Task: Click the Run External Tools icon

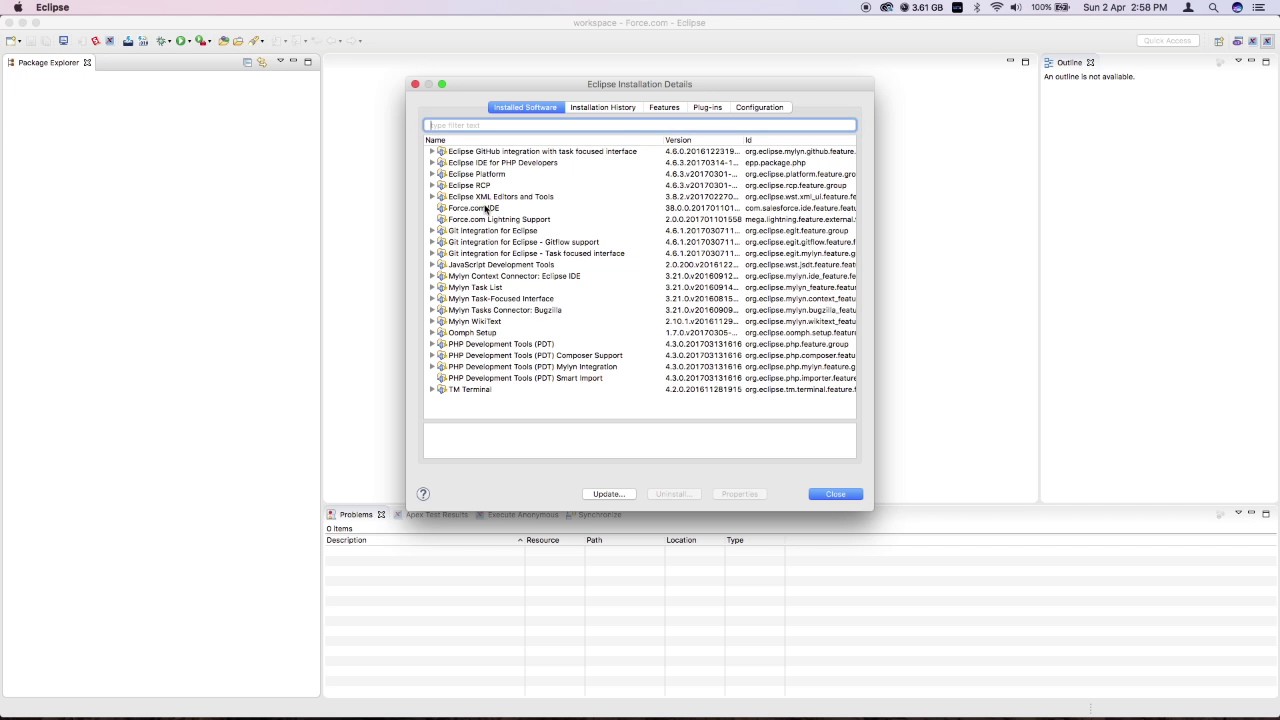Action: tap(201, 41)
